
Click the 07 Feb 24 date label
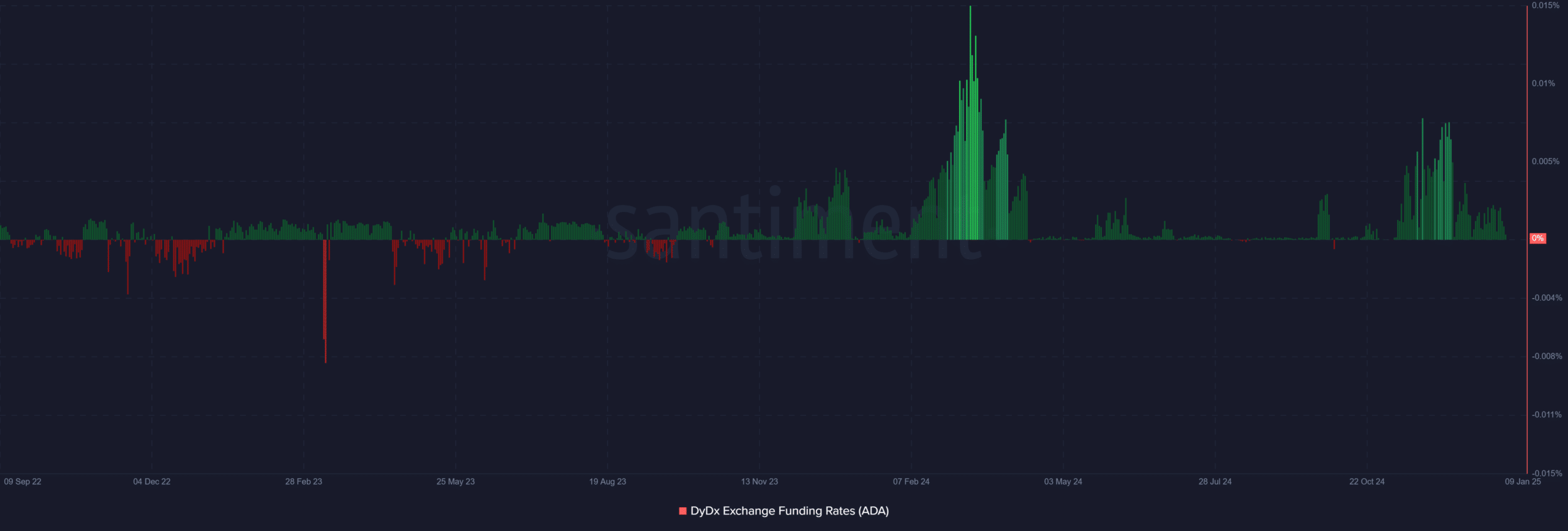coord(911,481)
